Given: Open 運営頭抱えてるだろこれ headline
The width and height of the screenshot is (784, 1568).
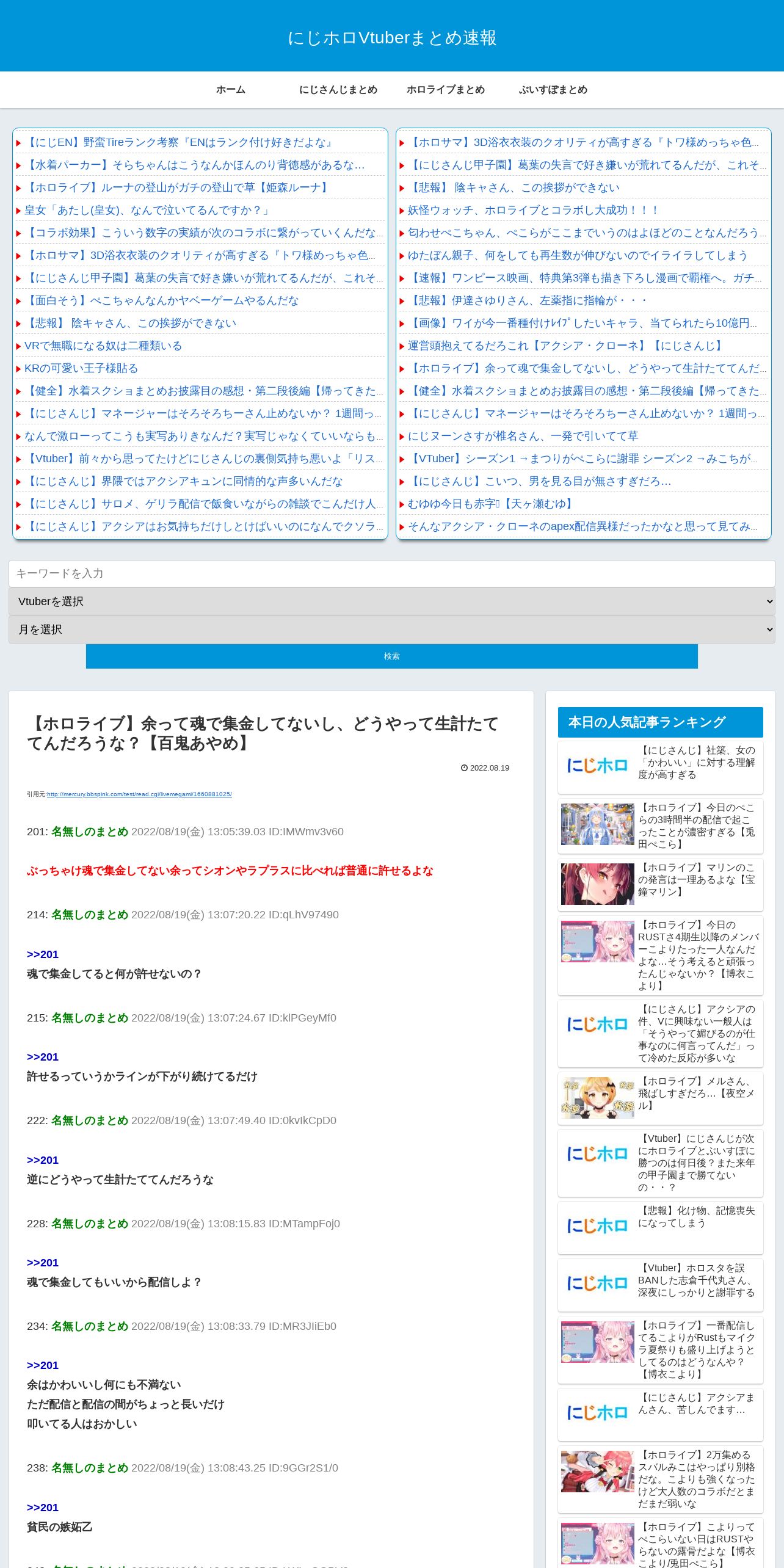Looking at the screenshot, I should pyautogui.click(x=566, y=346).
